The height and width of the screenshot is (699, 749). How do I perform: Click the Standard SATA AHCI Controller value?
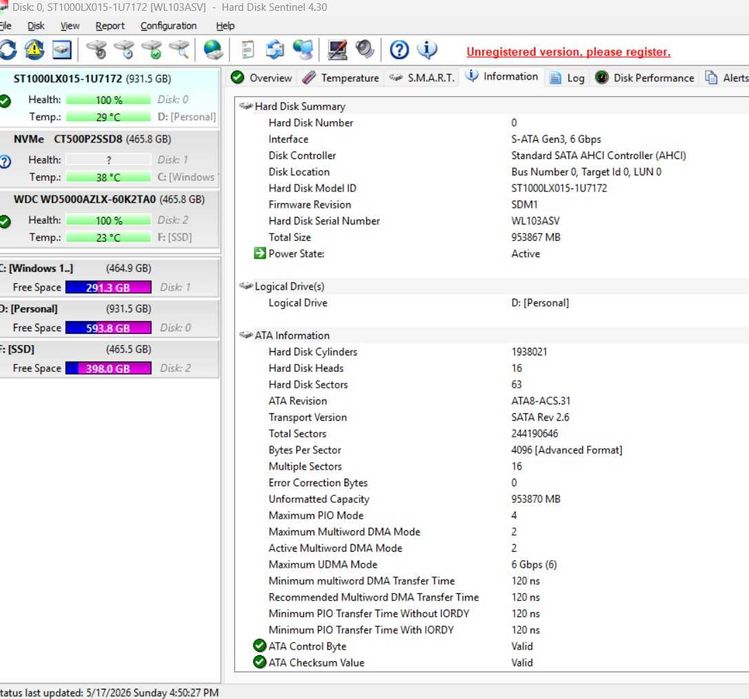599,155
